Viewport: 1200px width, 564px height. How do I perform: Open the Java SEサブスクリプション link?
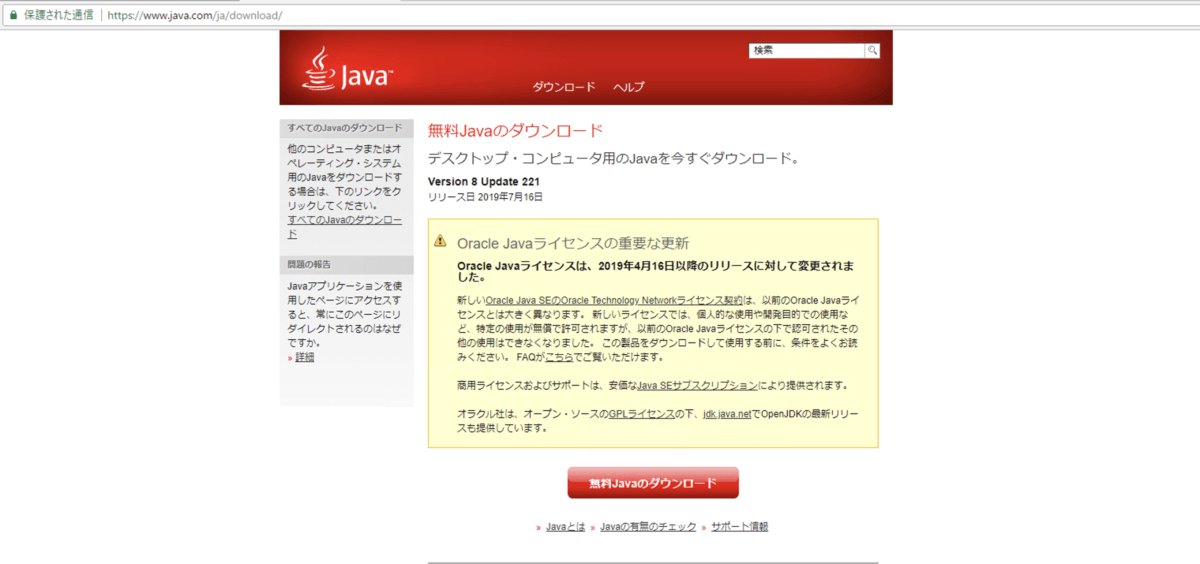coord(698,385)
